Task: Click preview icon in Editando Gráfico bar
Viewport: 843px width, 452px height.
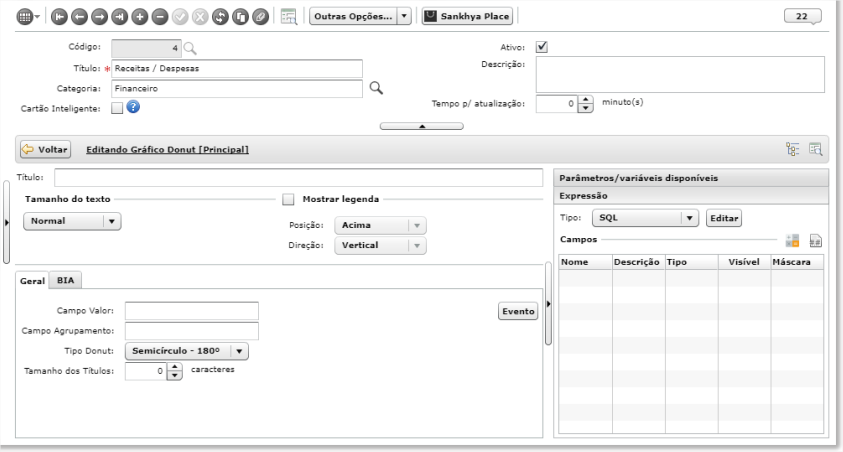Action: pyautogui.click(x=816, y=149)
